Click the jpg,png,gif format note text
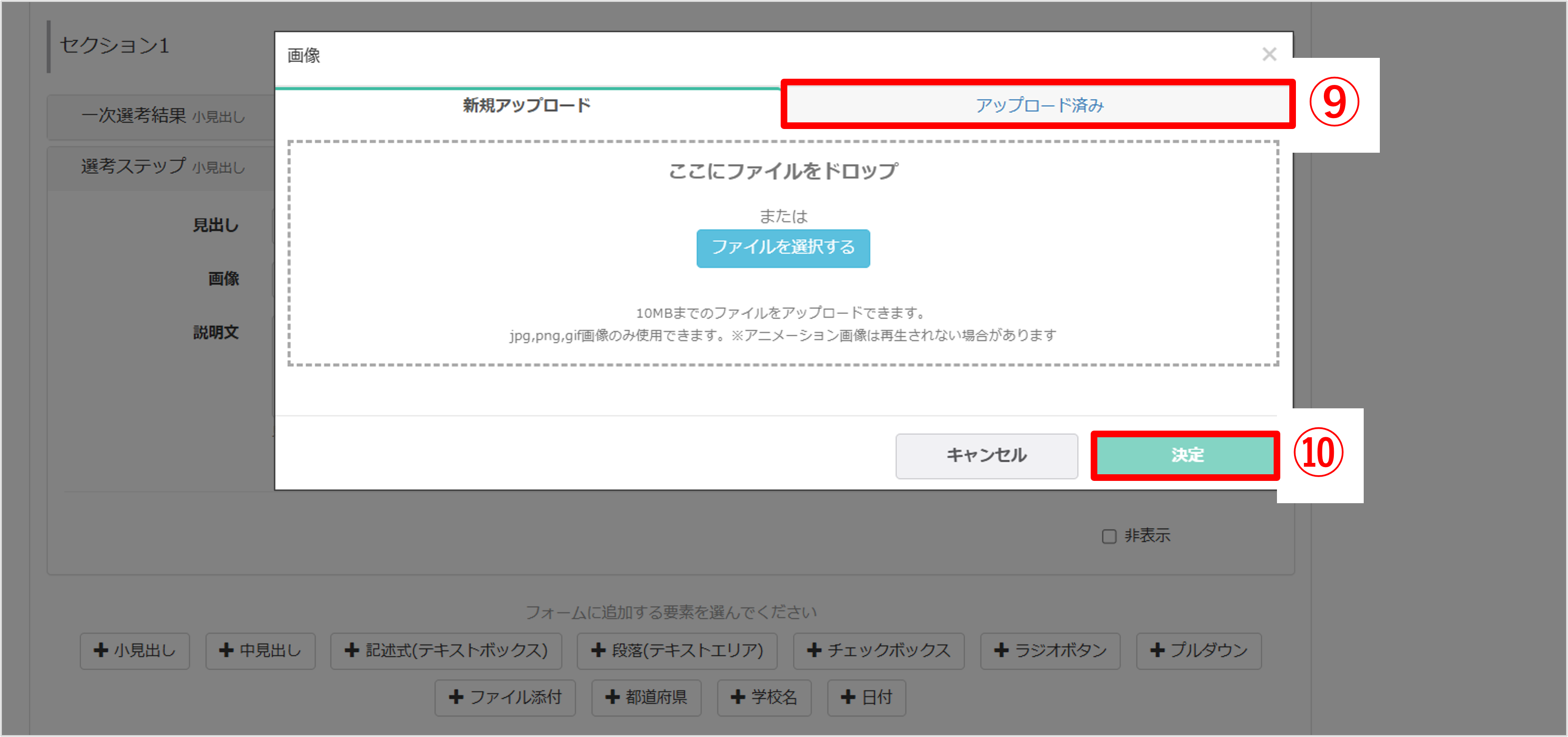Screen dimensions: 1568x737 pyautogui.click(x=783, y=336)
